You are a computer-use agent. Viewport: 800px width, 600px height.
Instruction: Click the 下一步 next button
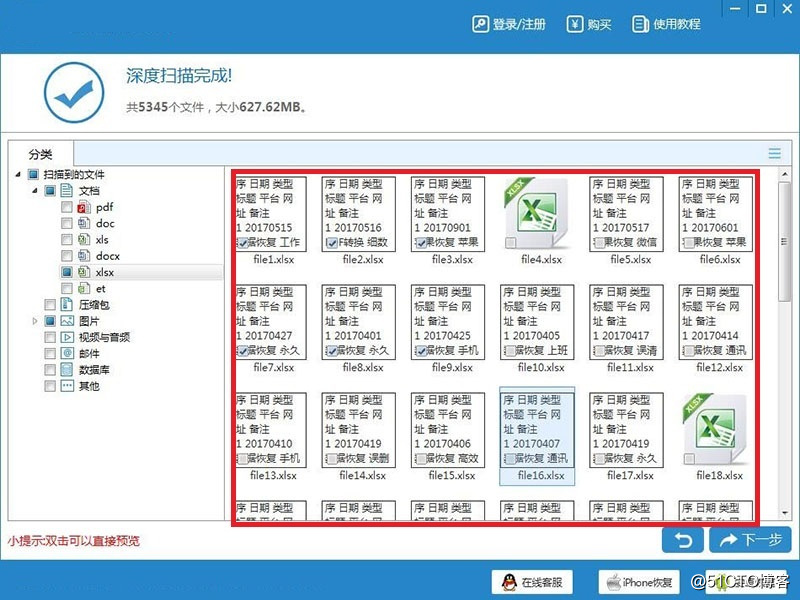pos(750,540)
